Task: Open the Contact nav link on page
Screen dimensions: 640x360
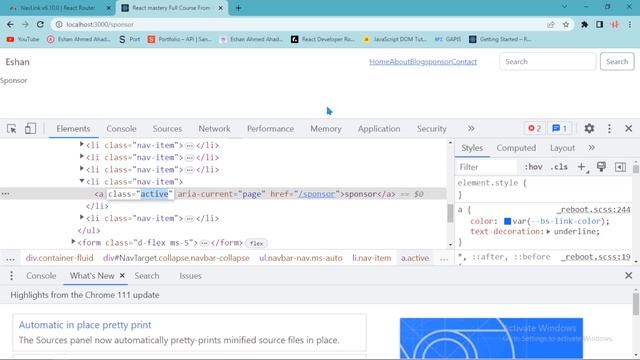Action: click(x=464, y=62)
